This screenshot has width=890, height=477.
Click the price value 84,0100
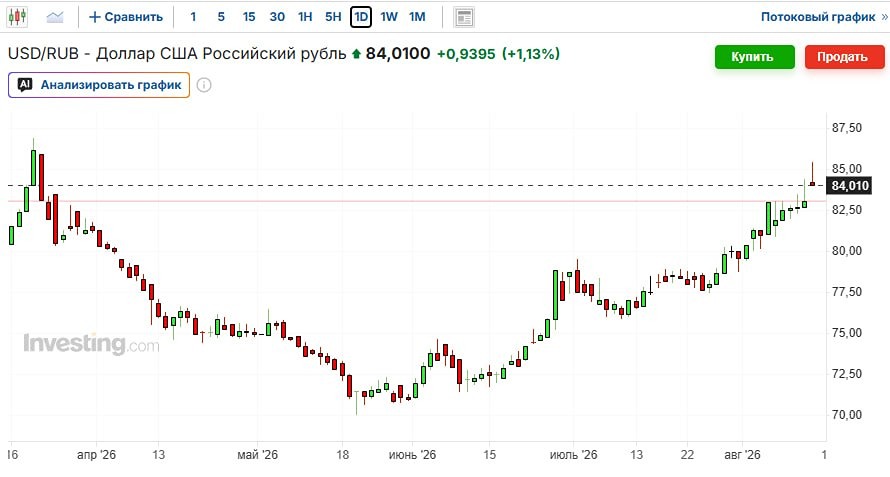398,54
